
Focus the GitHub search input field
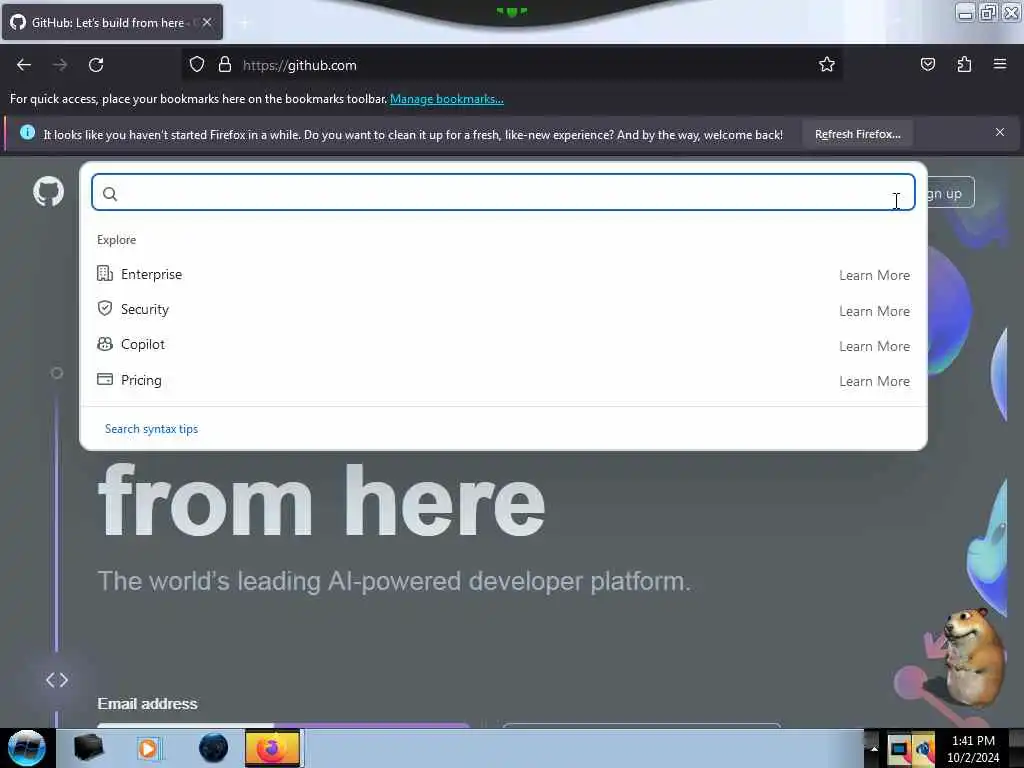point(503,192)
